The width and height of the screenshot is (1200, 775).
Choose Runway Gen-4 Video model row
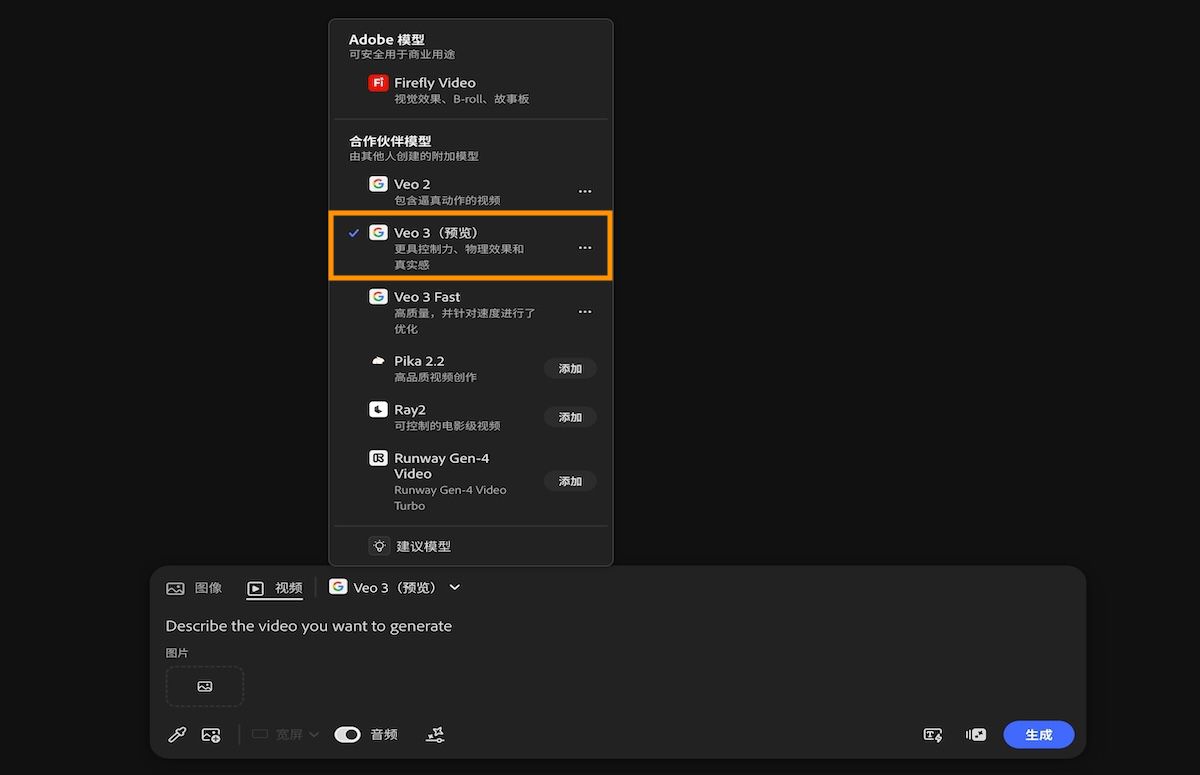point(470,481)
